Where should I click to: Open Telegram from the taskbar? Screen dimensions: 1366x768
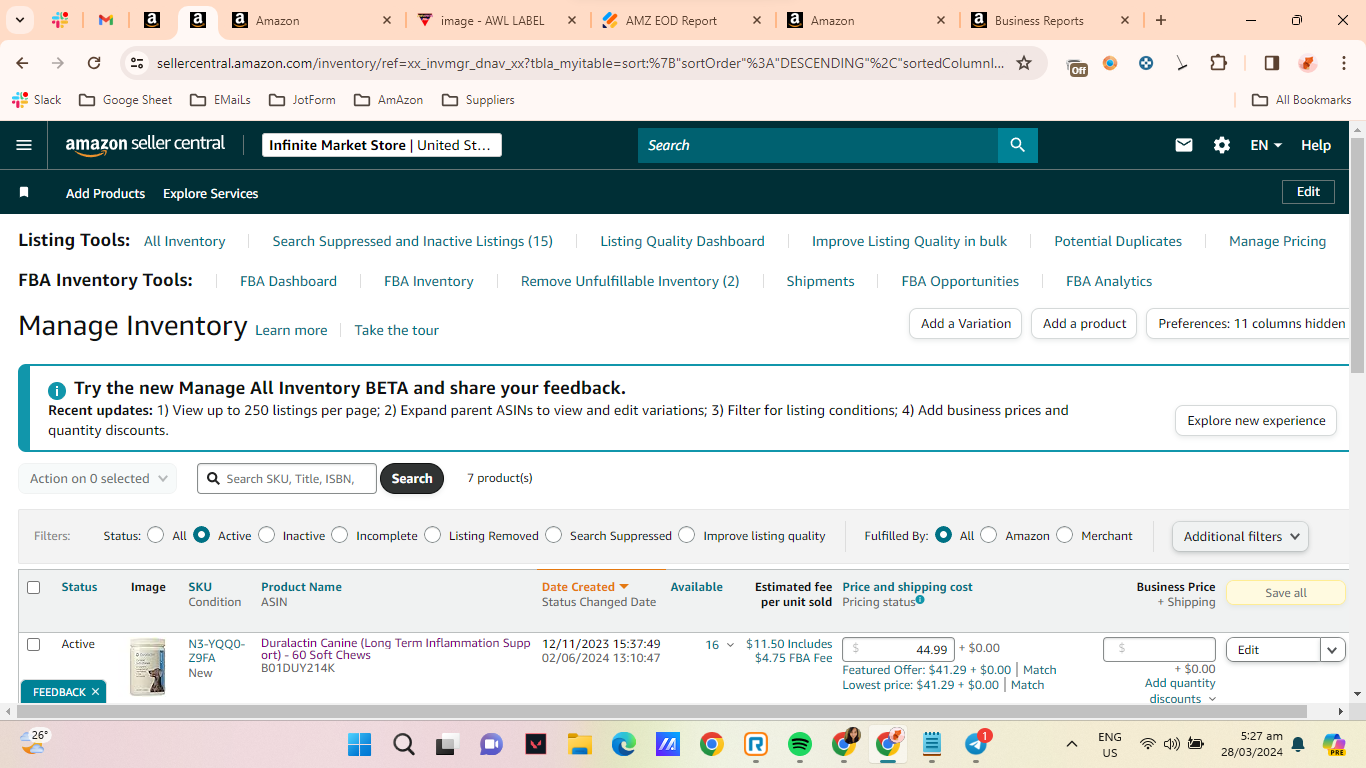(x=976, y=744)
